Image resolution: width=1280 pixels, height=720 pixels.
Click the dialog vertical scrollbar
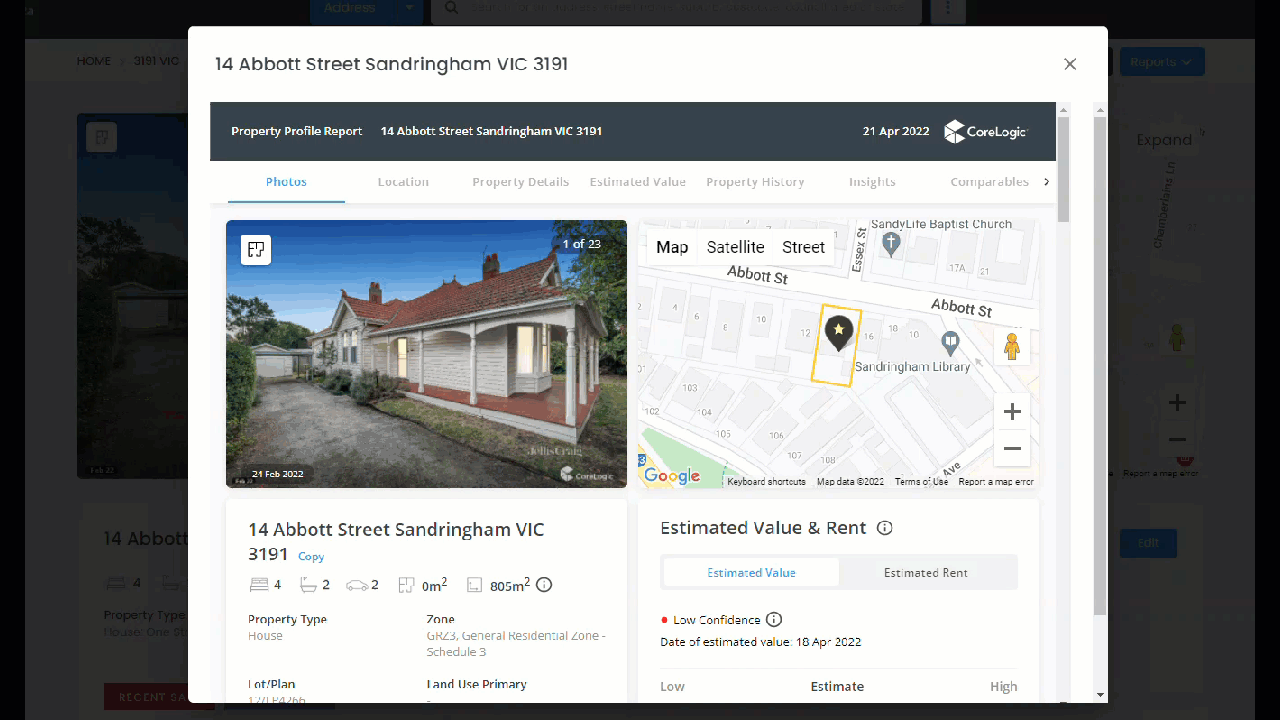click(1100, 365)
